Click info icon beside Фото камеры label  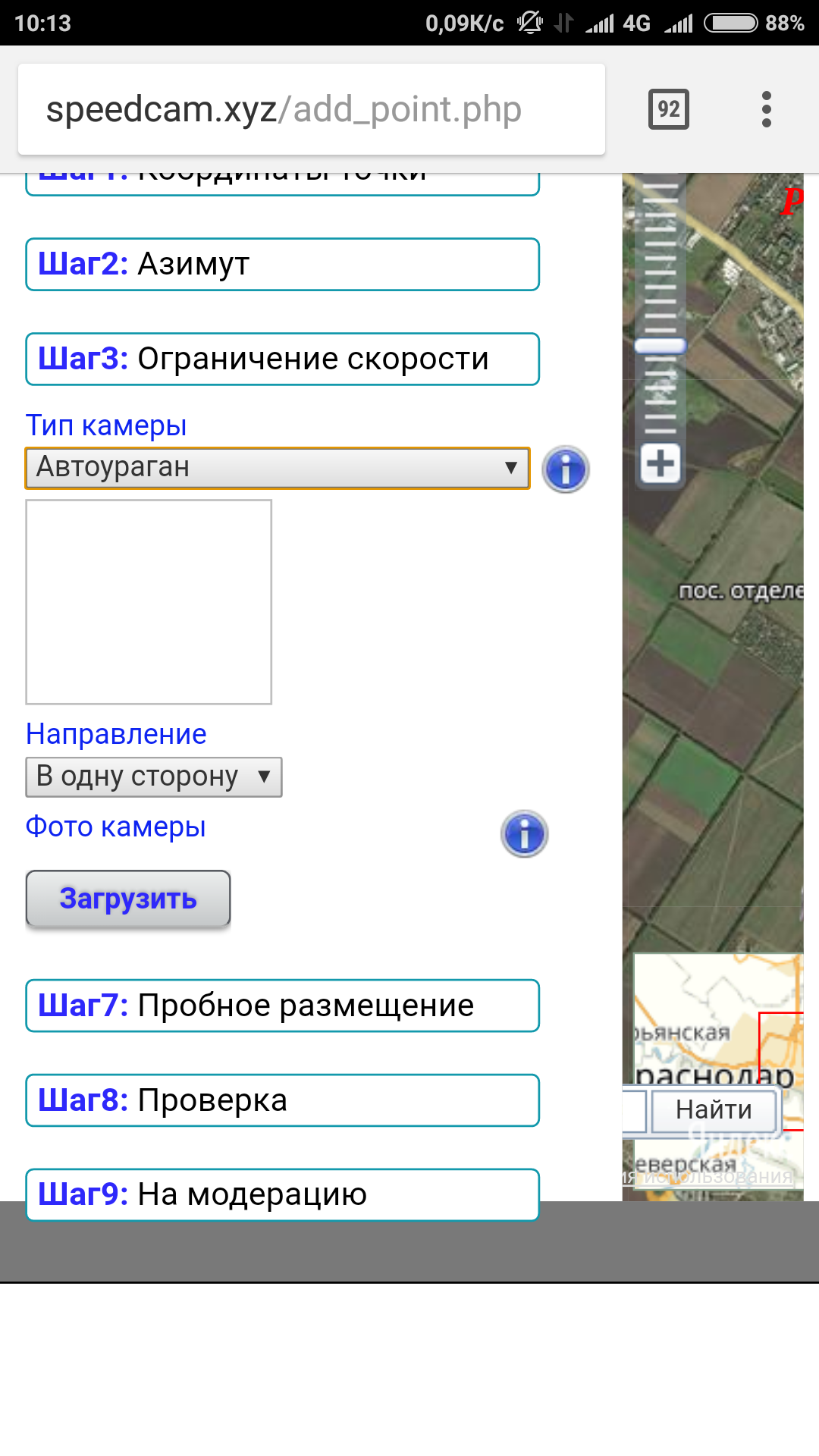coord(524,834)
